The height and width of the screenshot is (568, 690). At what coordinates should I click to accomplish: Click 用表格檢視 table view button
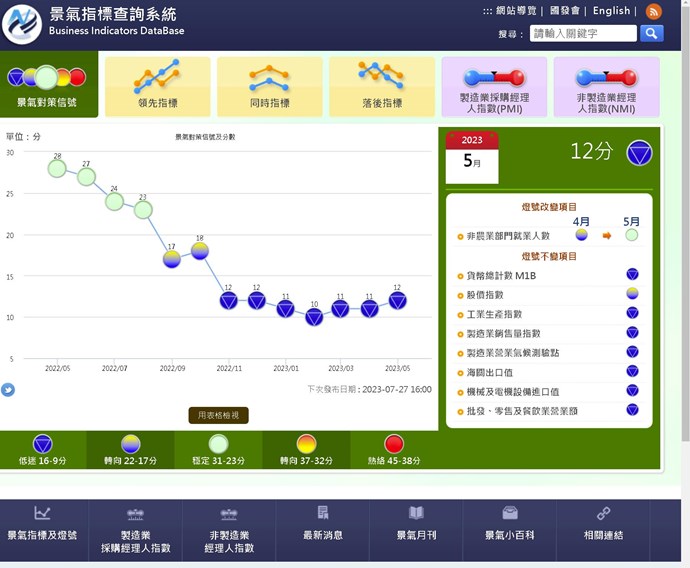pyautogui.click(x=218, y=415)
